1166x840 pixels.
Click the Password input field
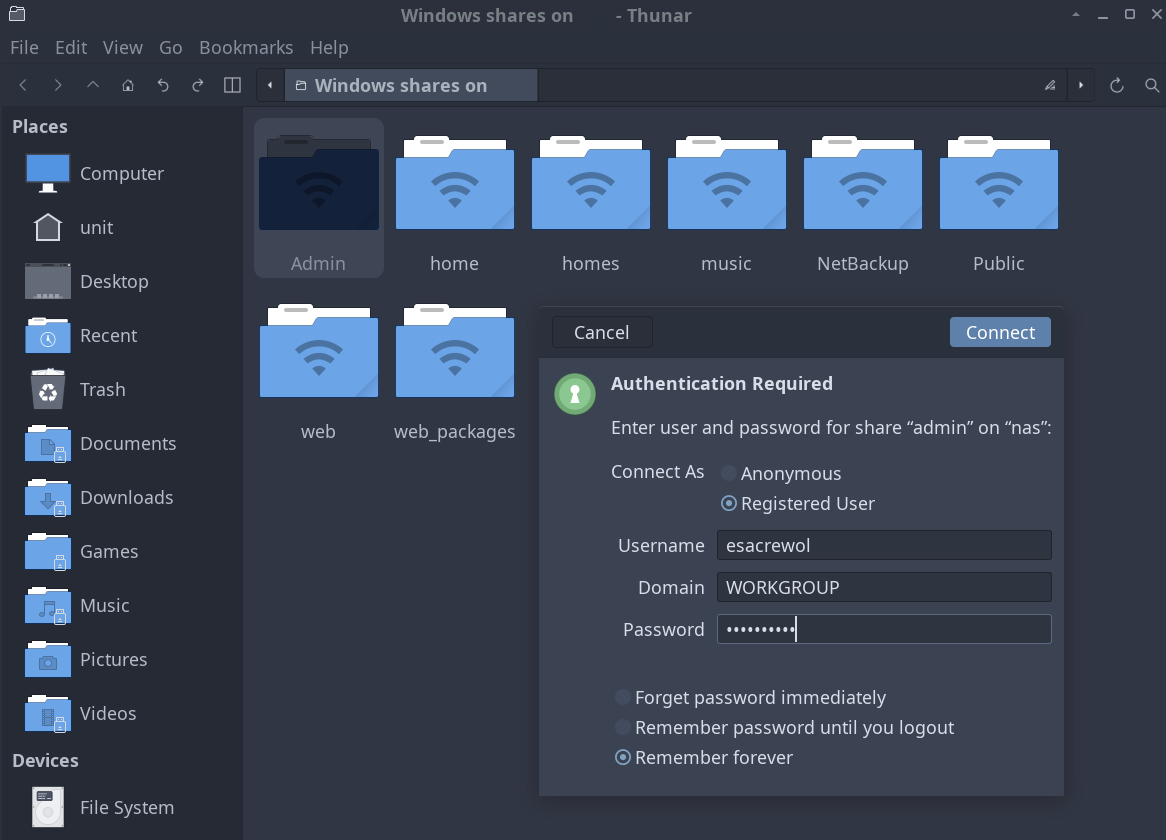tap(884, 630)
